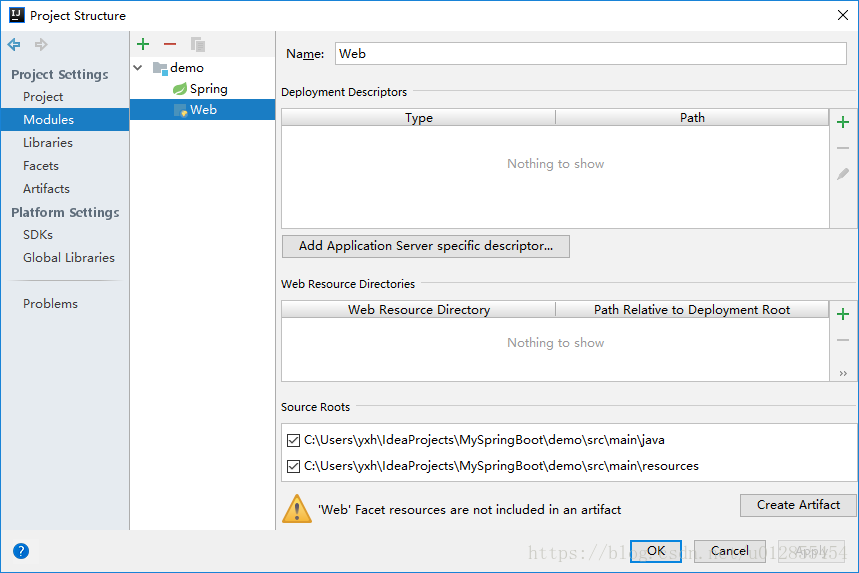859x573 pixels.
Task: Close the Project Structure dialog
Action: pyautogui.click(x=843, y=15)
